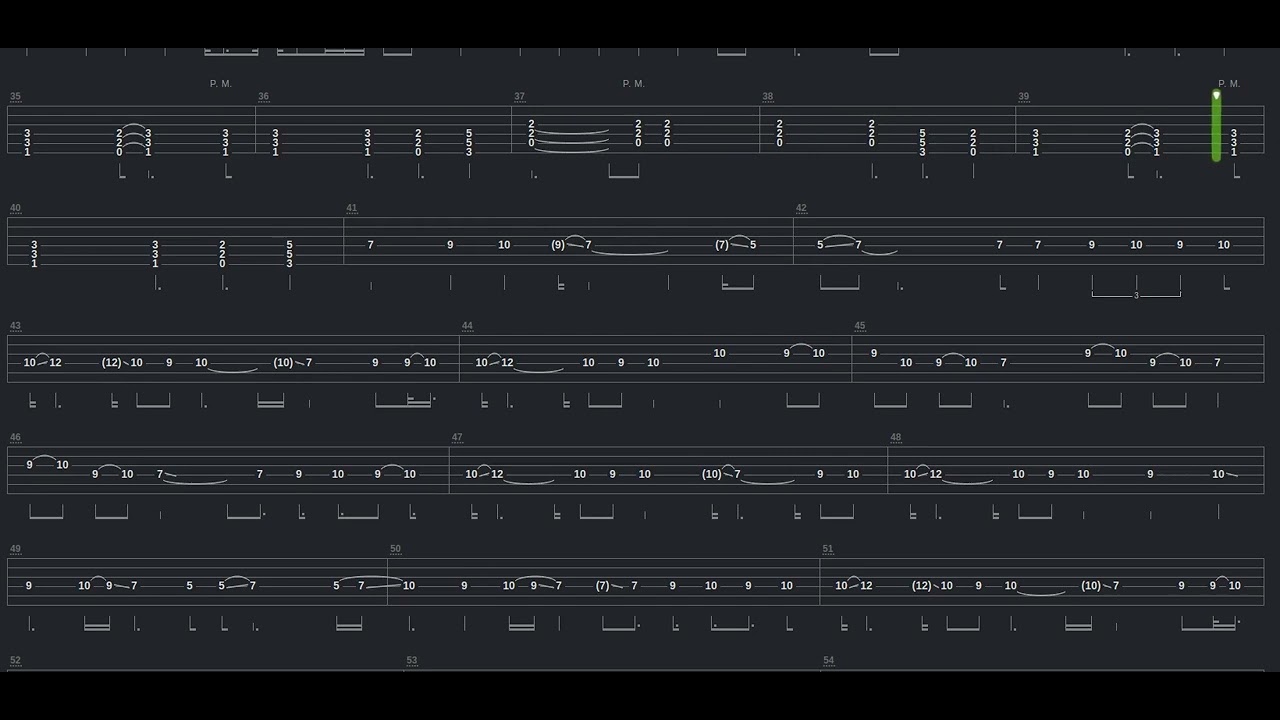The image size is (1280, 720).
Task: Select measure number 41 label
Action: tap(352, 208)
